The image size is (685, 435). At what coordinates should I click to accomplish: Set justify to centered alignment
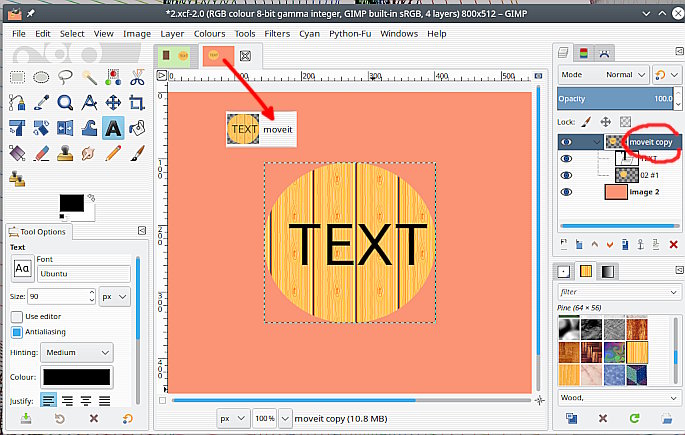[x=86, y=400]
